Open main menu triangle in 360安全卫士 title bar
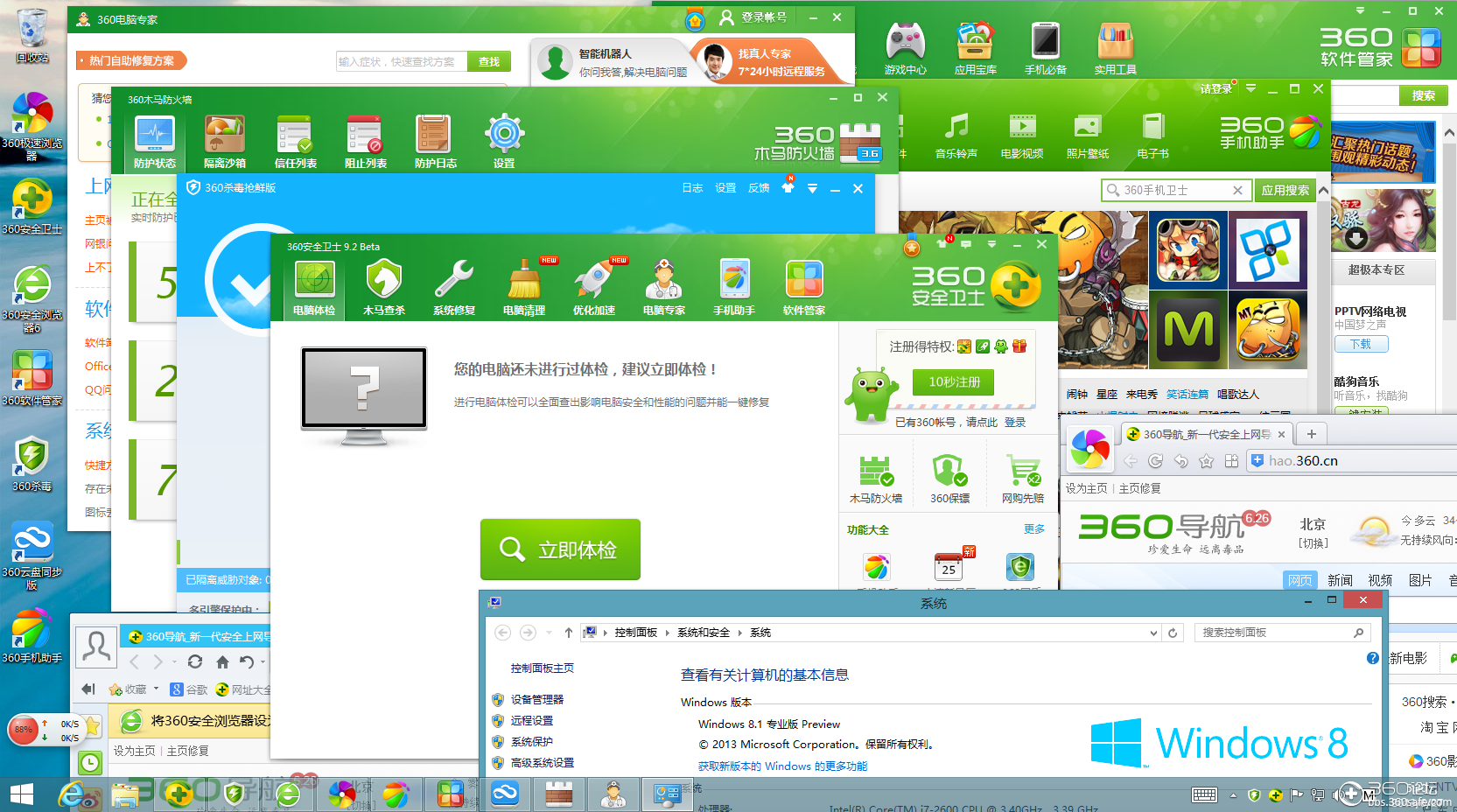This screenshot has width=1457, height=812. pos(991,244)
